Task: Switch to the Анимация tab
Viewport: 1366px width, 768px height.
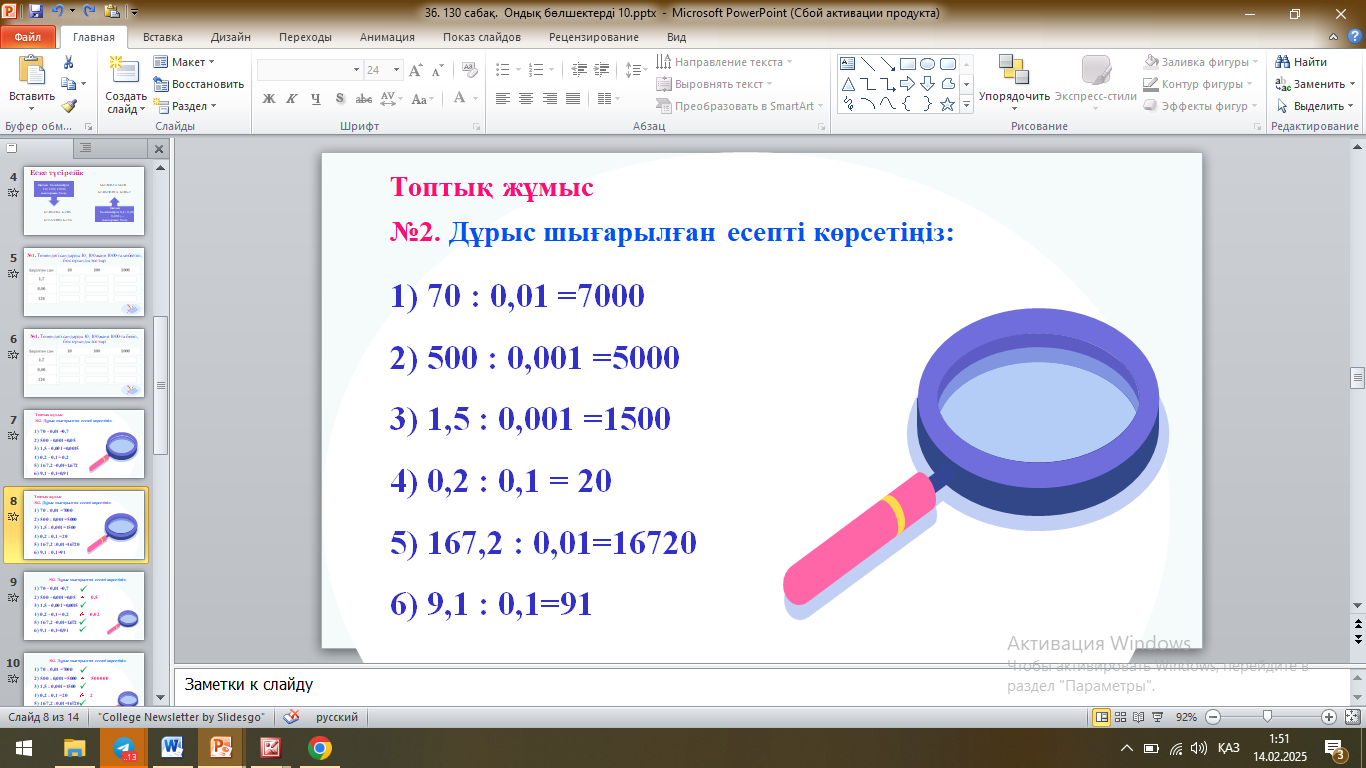Action: click(x=387, y=37)
